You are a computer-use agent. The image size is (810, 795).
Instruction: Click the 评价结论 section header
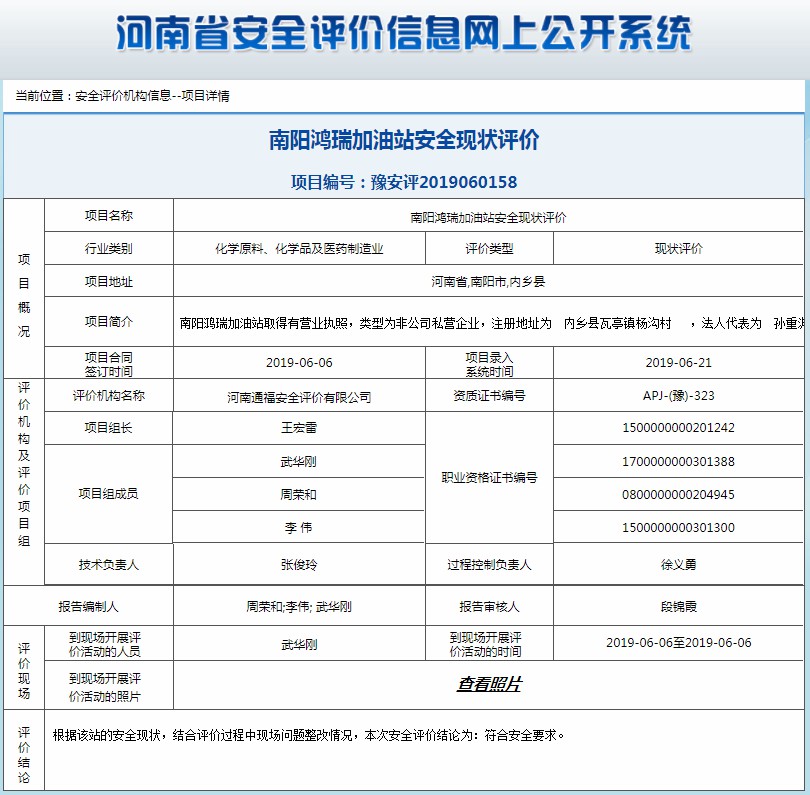[x=24, y=755]
